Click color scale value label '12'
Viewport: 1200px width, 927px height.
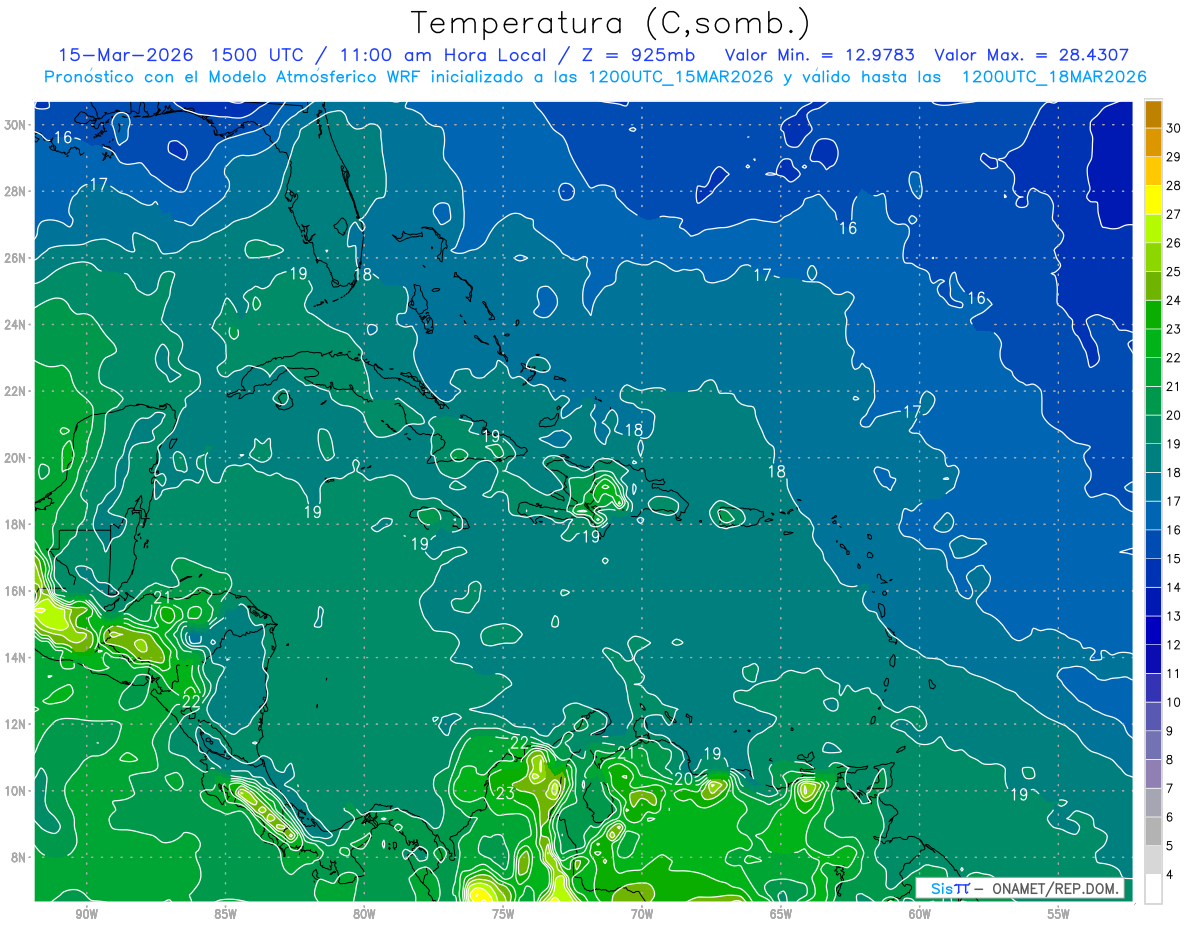[x=1174, y=645]
